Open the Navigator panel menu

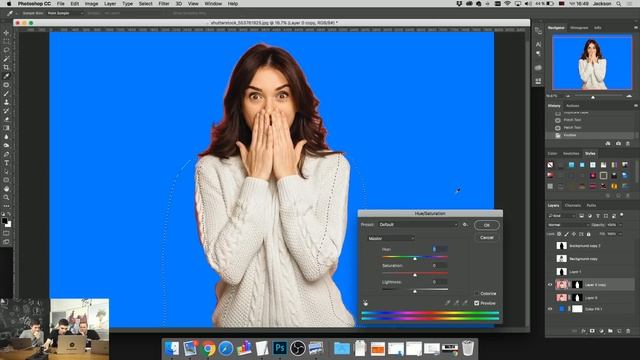[x=635, y=28]
